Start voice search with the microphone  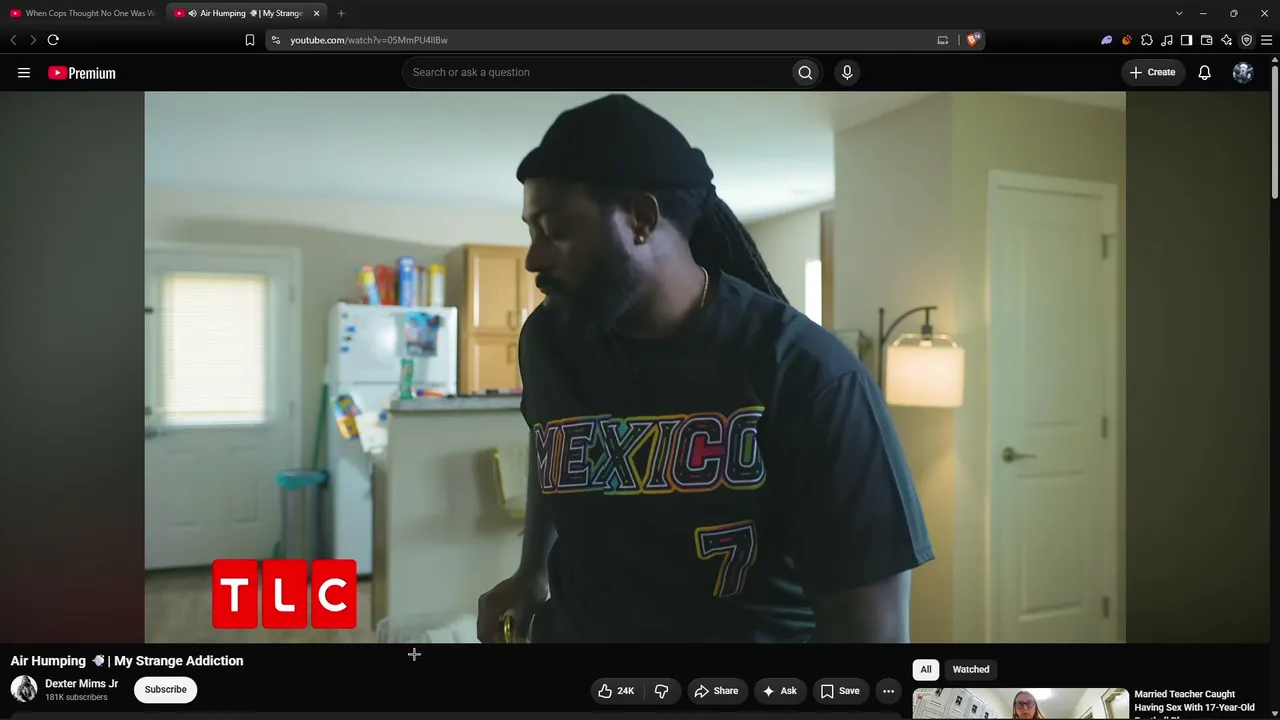coord(847,72)
